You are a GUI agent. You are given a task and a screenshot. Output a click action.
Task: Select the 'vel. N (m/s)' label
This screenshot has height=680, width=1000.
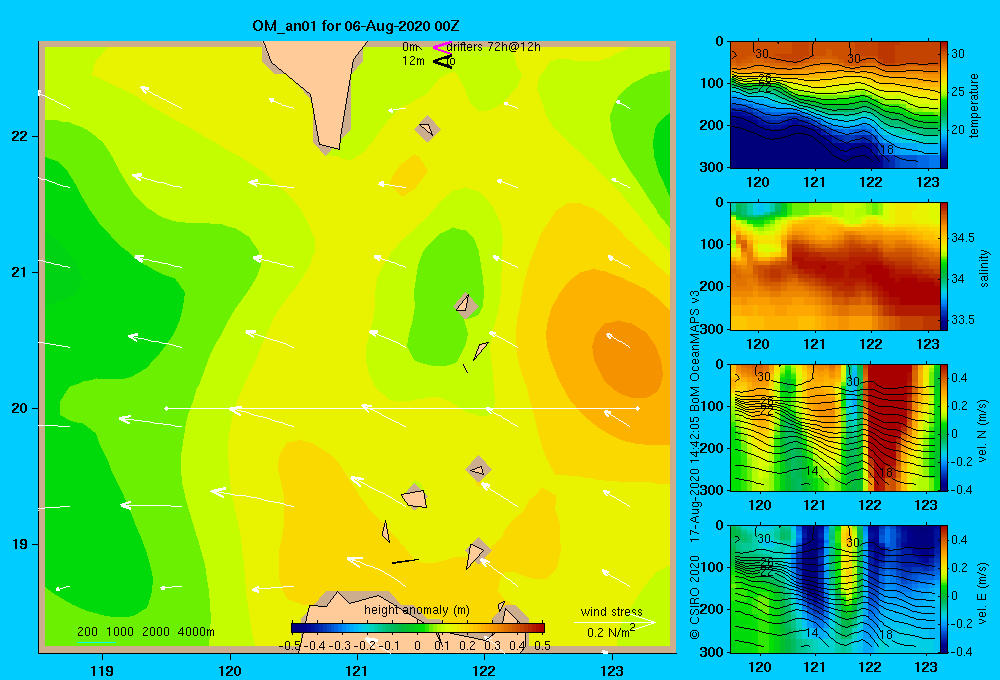tap(983, 431)
